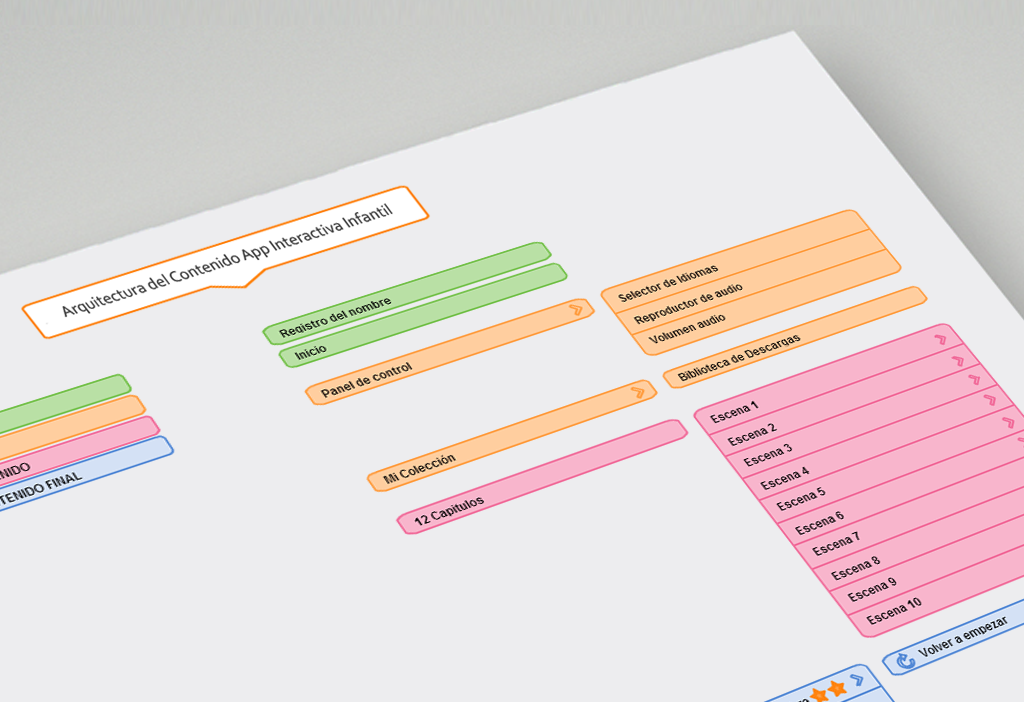
Task: Click the Arquitectura del Contenido title callout
Action: pyautogui.click(x=227, y=261)
